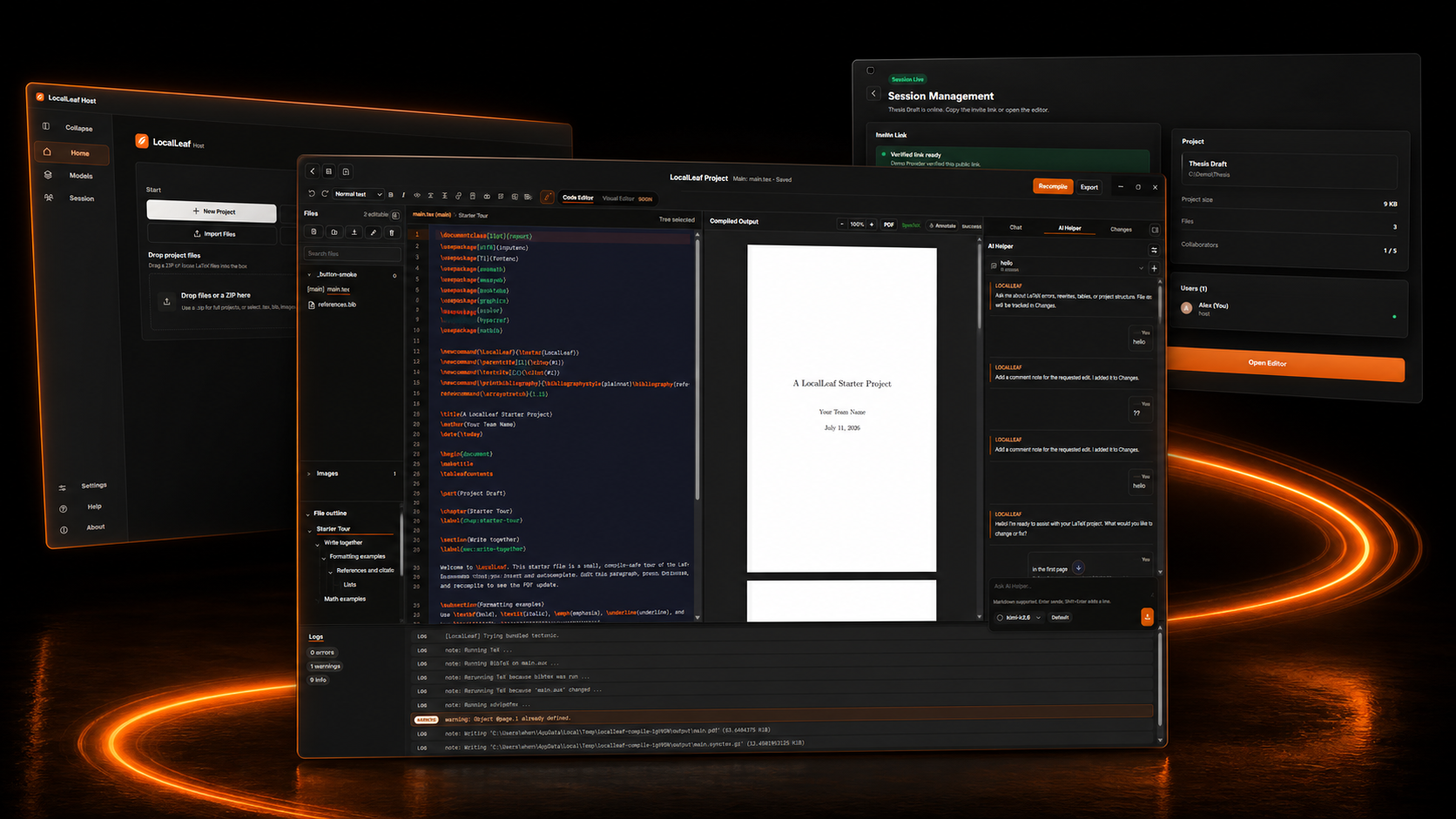Image resolution: width=1456 pixels, height=819 pixels.
Task: Click the third header icon beside back arrow
Action: 346,172
